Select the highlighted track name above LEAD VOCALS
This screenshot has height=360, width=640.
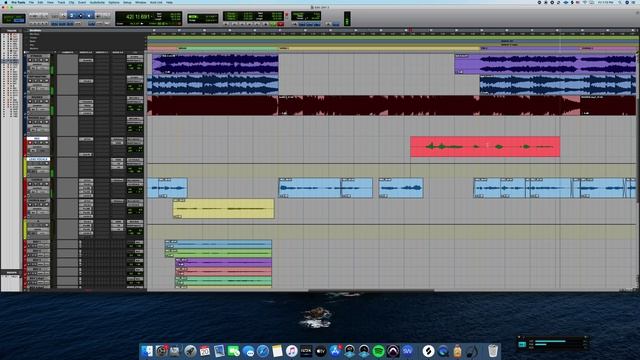[38, 138]
